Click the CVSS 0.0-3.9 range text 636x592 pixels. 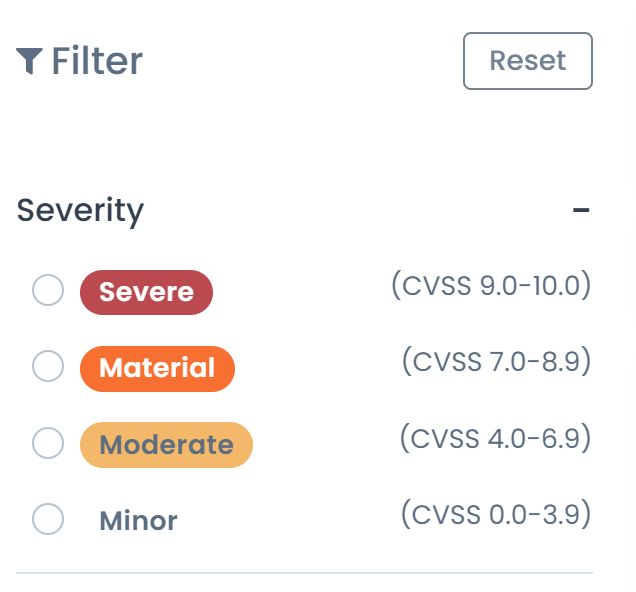[x=496, y=515]
